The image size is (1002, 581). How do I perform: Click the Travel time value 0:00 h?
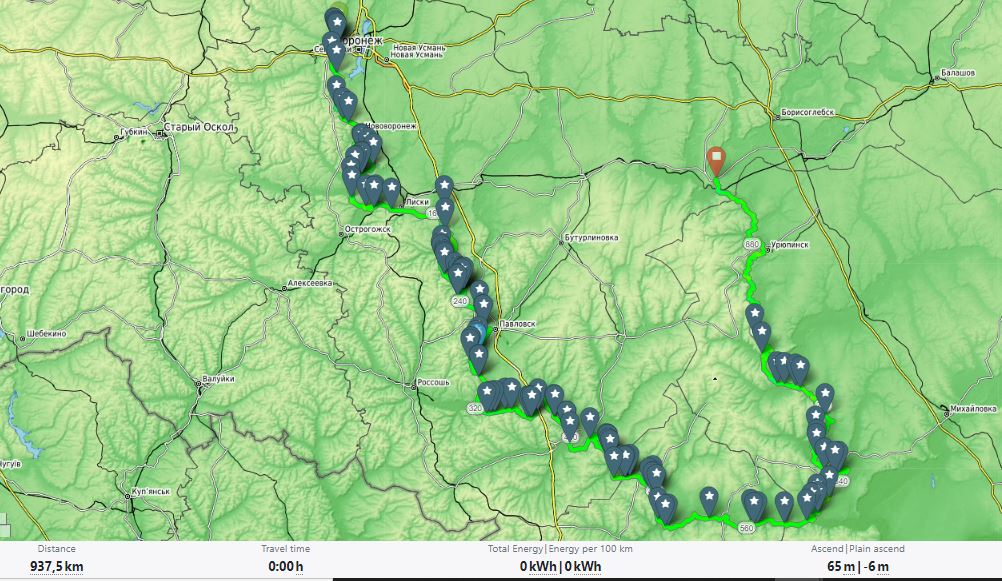coord(286,566)
